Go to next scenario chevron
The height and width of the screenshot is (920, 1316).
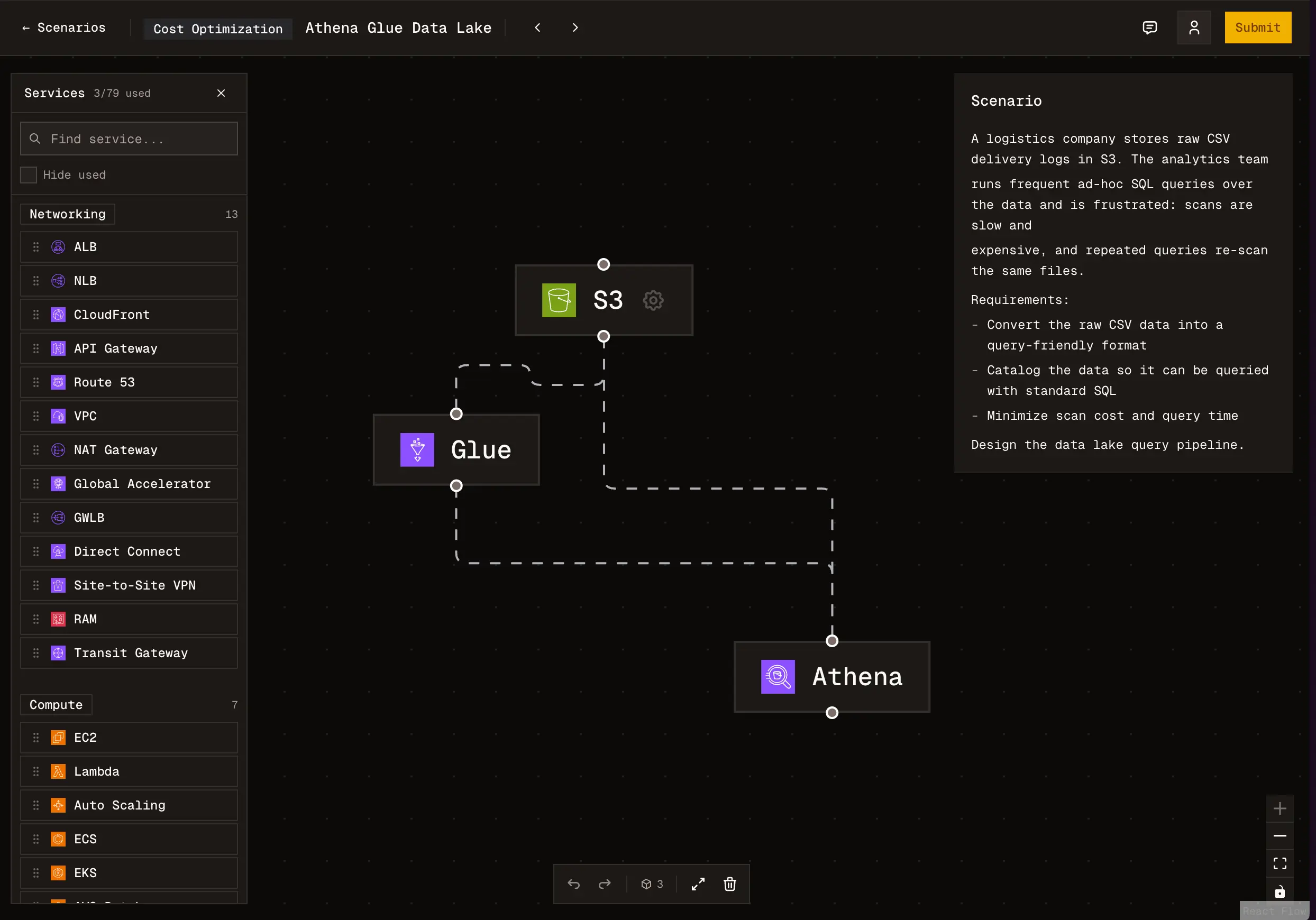coord(575,27)
